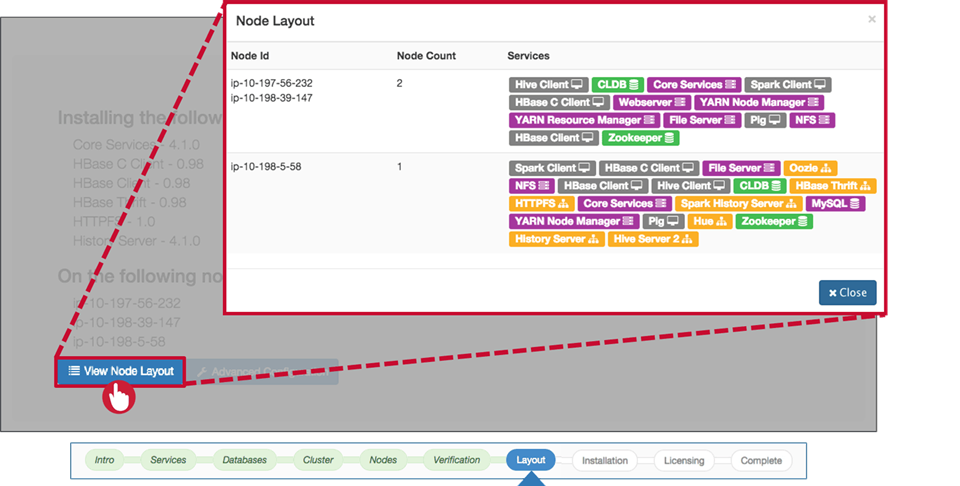Click Pig badge in ip-10-198-5-58 row

point(663,221)
